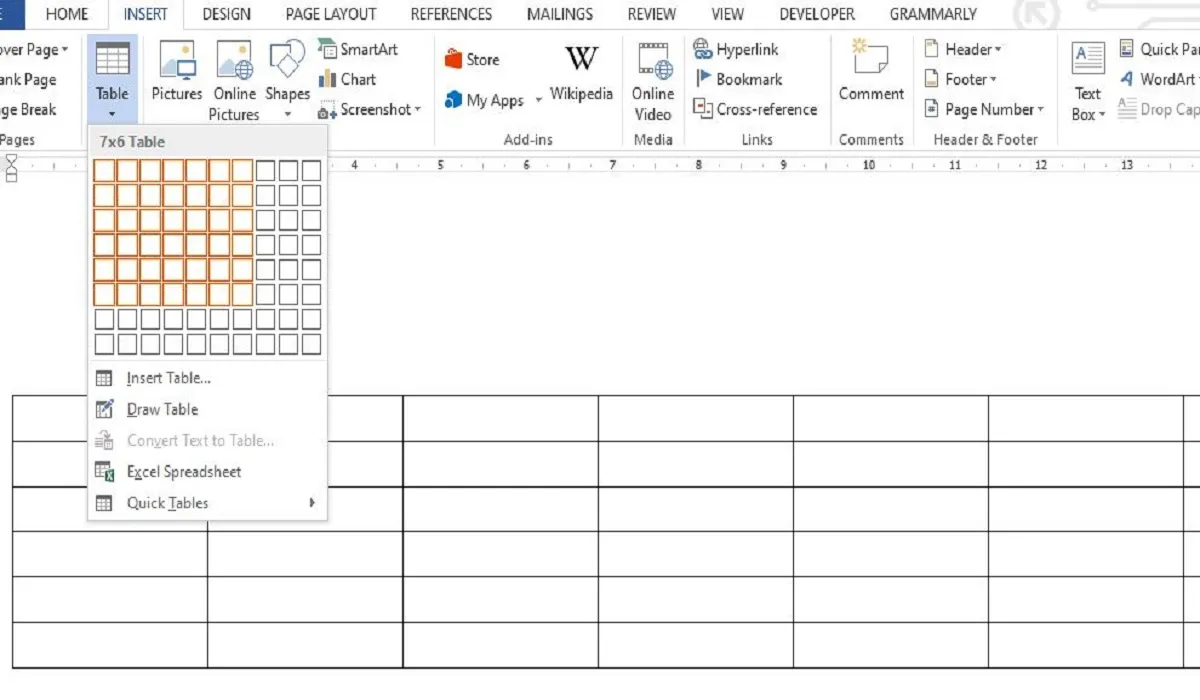Screen dimensions: 1200x700
Task: Insert an Online Video
Action: [653, 80]
